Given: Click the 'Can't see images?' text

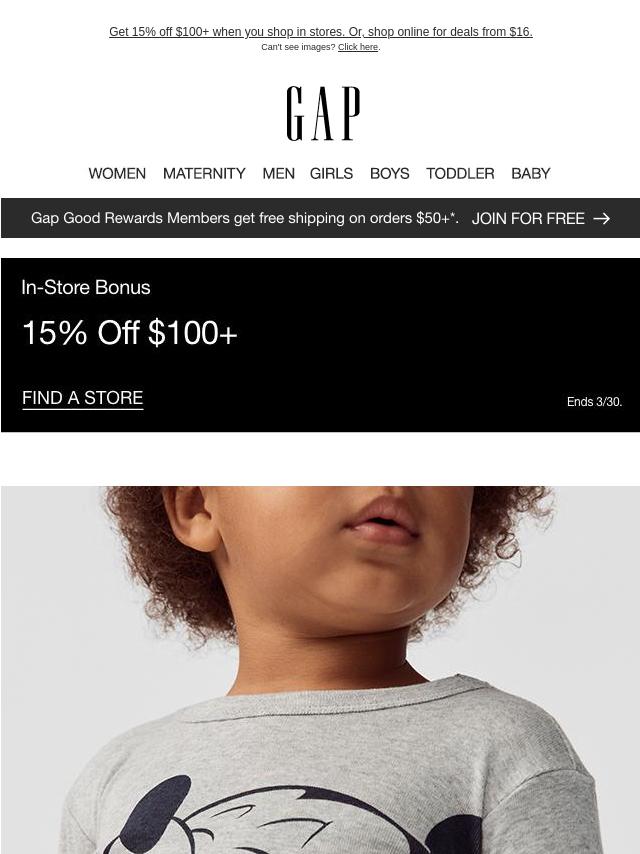Looking at the screenshot, I should coord(298,47).
